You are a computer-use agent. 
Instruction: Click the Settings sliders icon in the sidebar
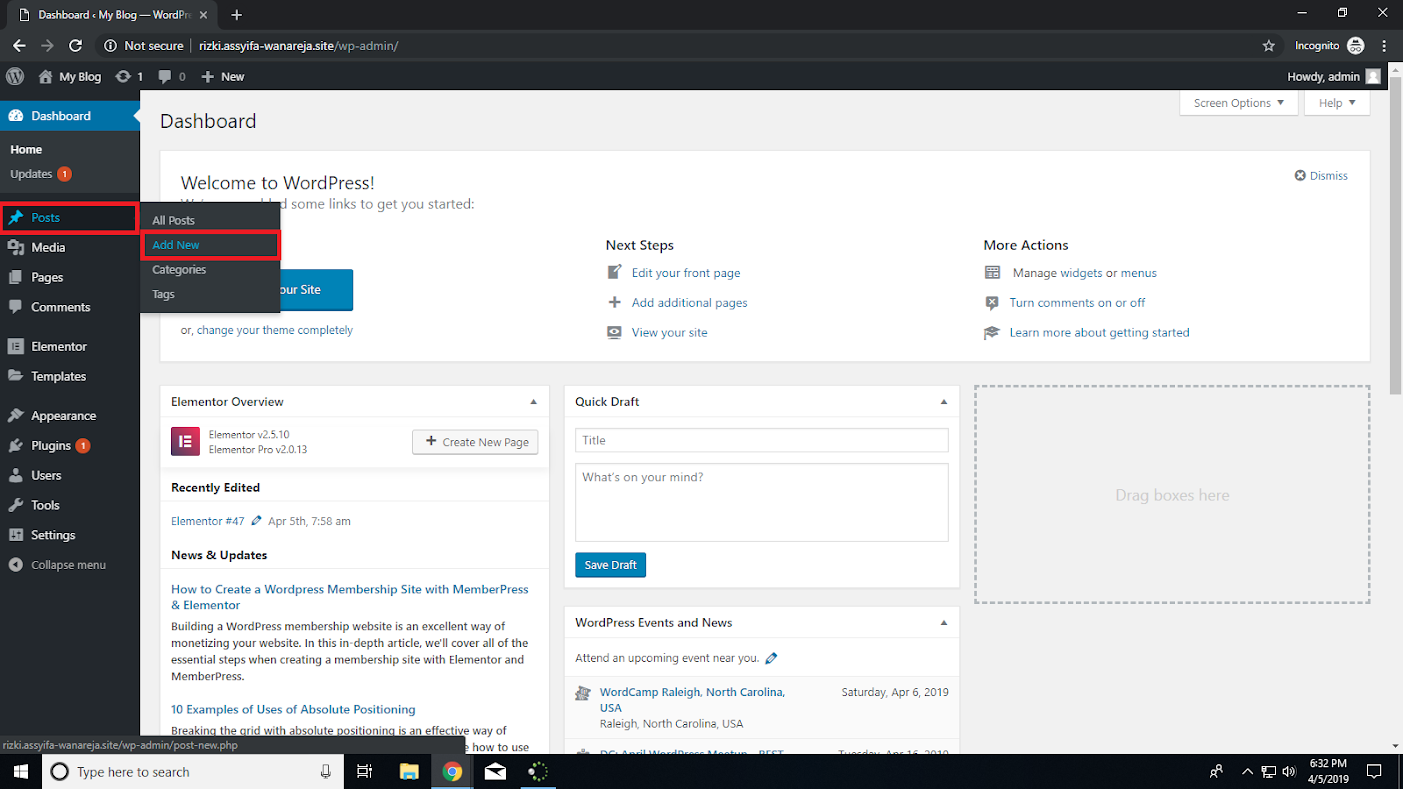tap(15, 535)
